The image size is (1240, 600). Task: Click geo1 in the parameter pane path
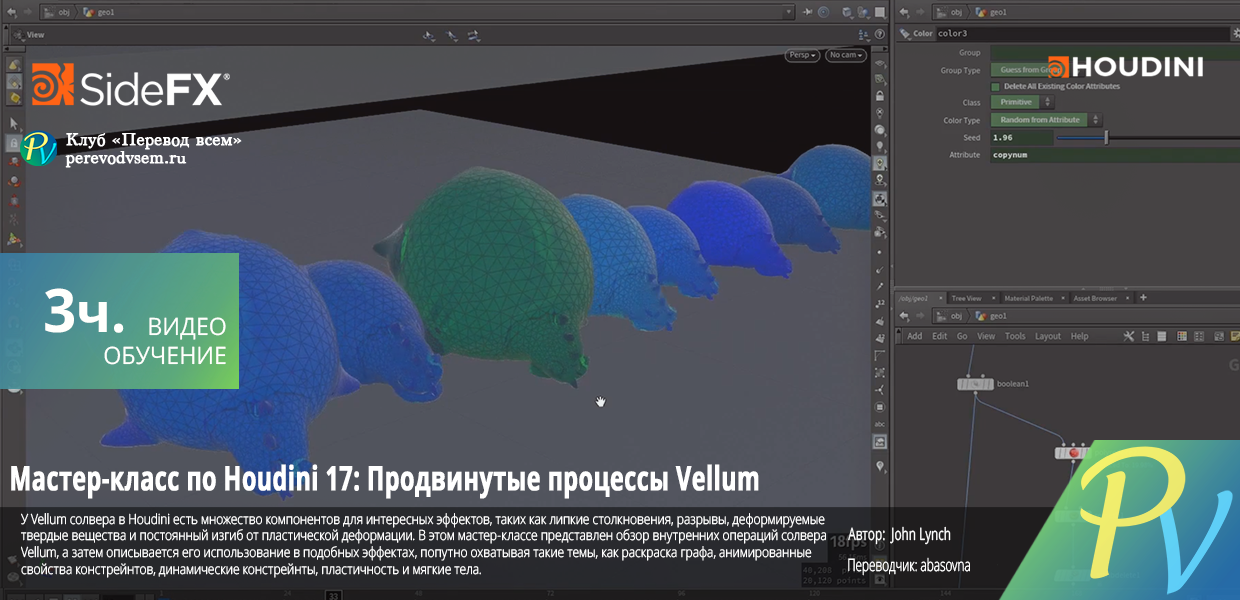[991, 12]
